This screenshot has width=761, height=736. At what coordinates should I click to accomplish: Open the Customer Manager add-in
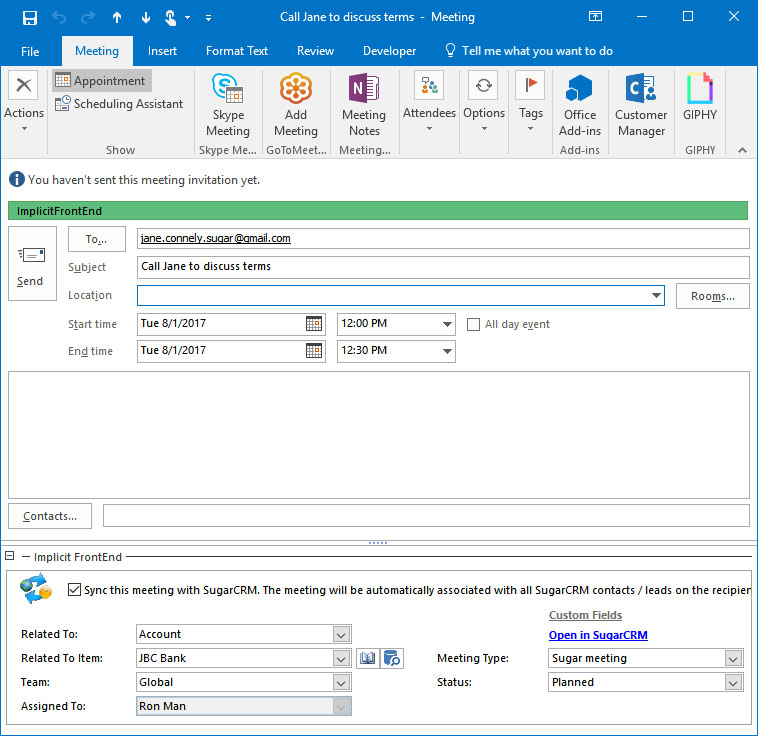pos(641,105)
